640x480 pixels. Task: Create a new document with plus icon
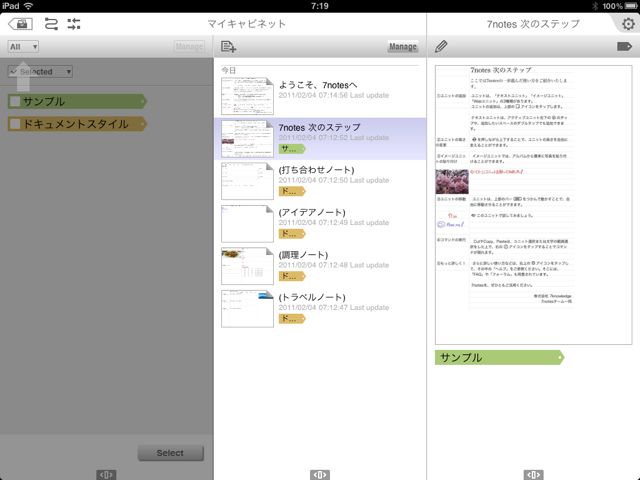[x=228, y=47]
